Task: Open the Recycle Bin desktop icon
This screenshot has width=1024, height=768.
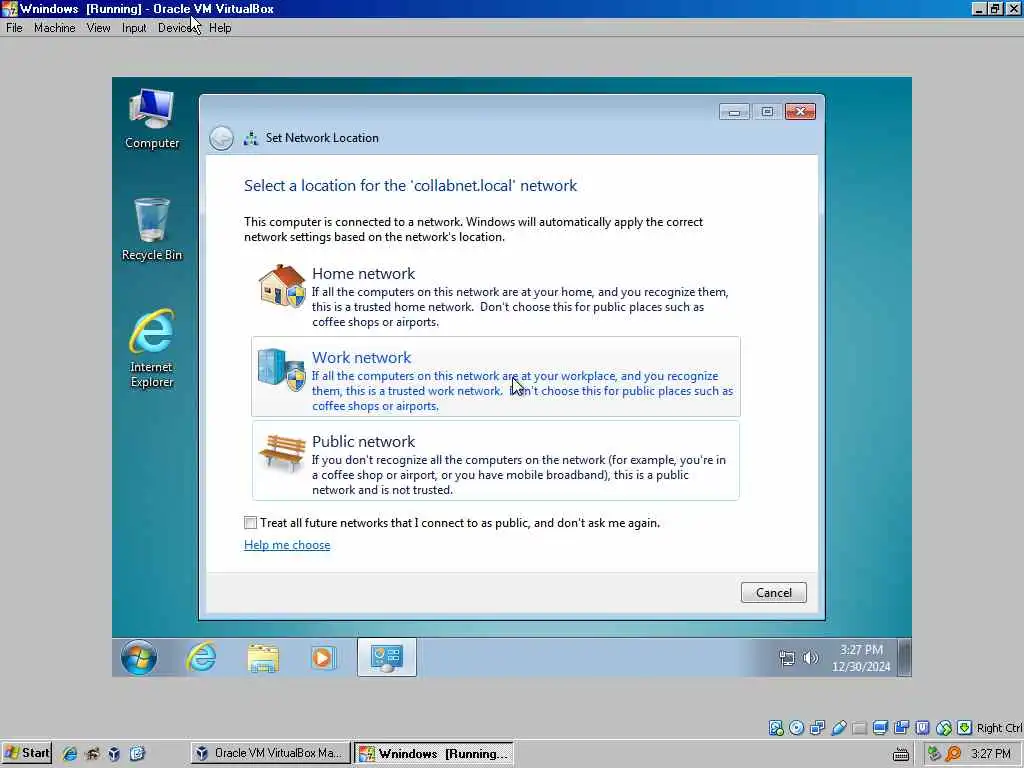Action: coord(152,229)
